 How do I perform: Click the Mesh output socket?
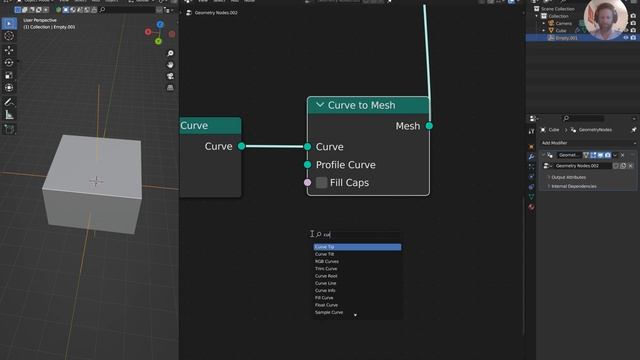coord(429,126)
